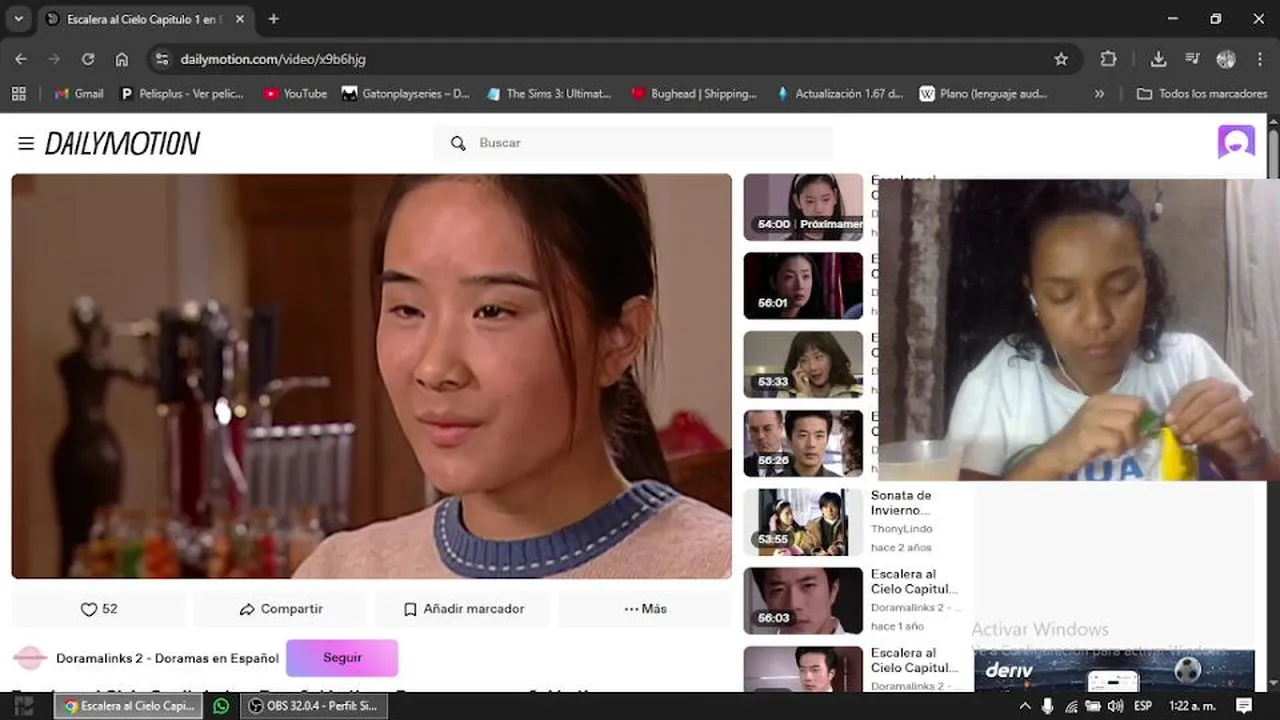The image size is (1280, 720).
Task: Open the Windows notification center
Action: (x=1244, y=706)
